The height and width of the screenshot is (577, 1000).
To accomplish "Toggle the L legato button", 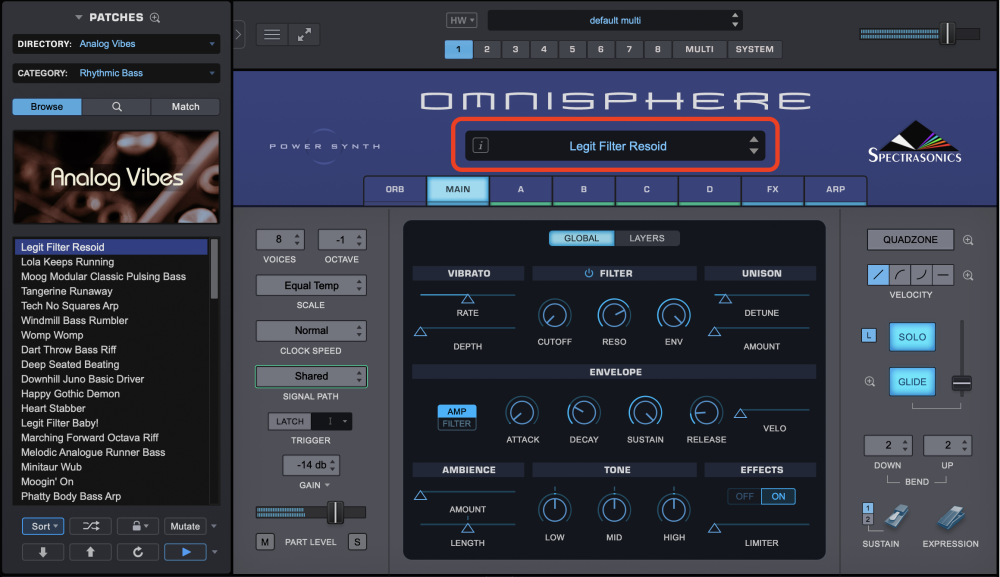I will [869, 335].
